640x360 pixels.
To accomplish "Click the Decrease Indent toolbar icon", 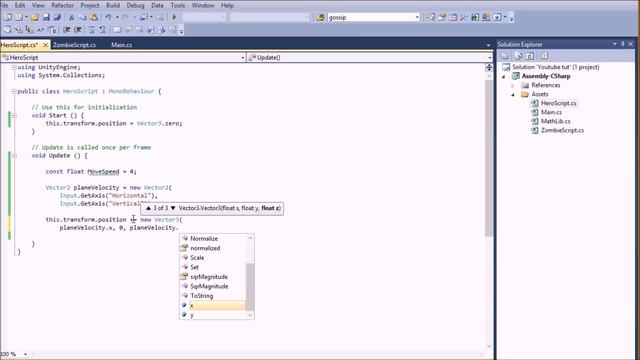I will [67, 30].
